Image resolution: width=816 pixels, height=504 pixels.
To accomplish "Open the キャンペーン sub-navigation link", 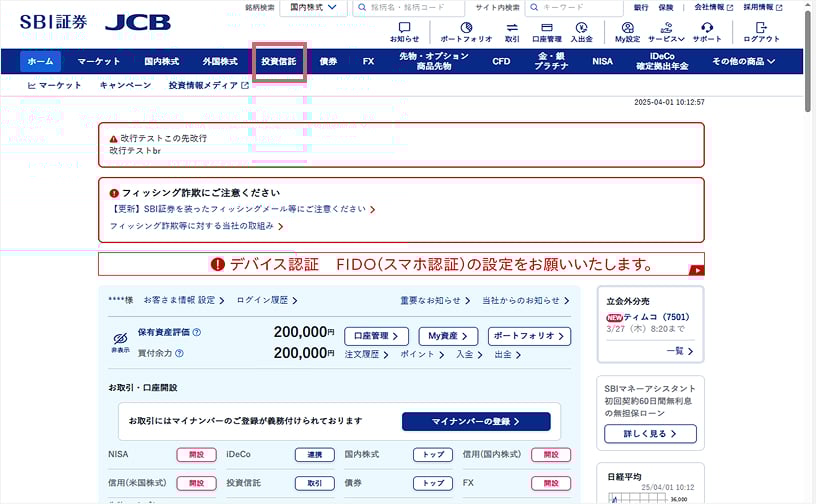I will (125, 85).
